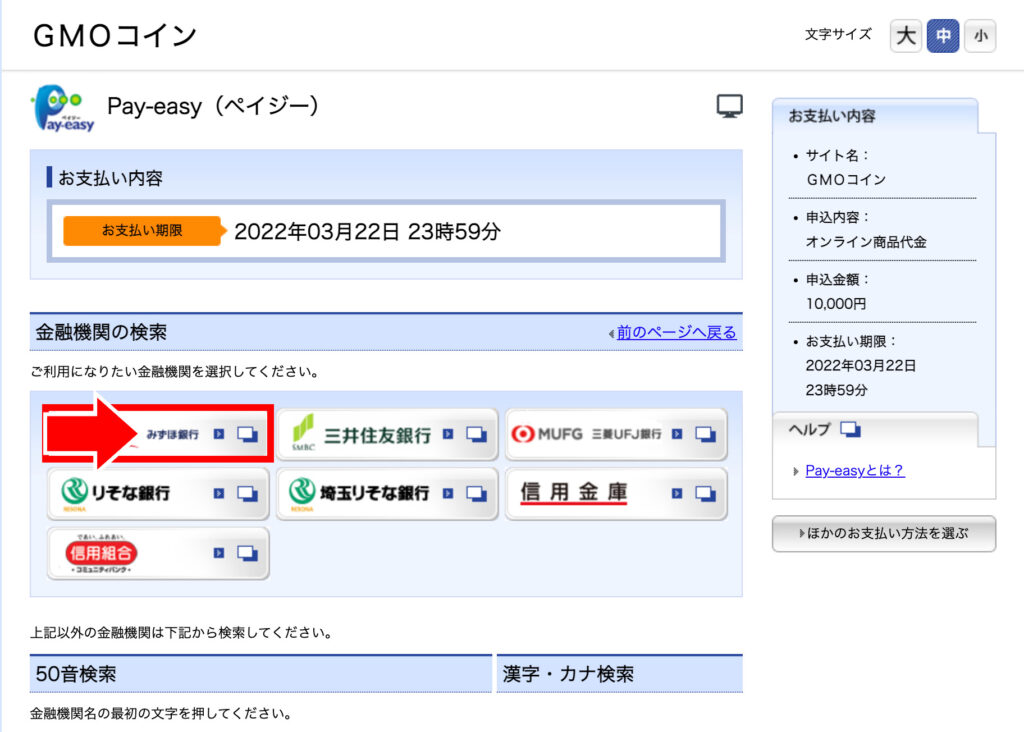
Task: Click the お支払い期限 orange label
Action: 142,231
